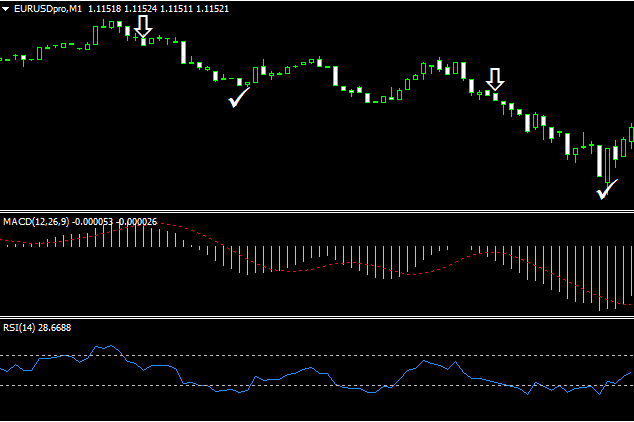Select the down arrow on the later downtrend

[495, 79]
